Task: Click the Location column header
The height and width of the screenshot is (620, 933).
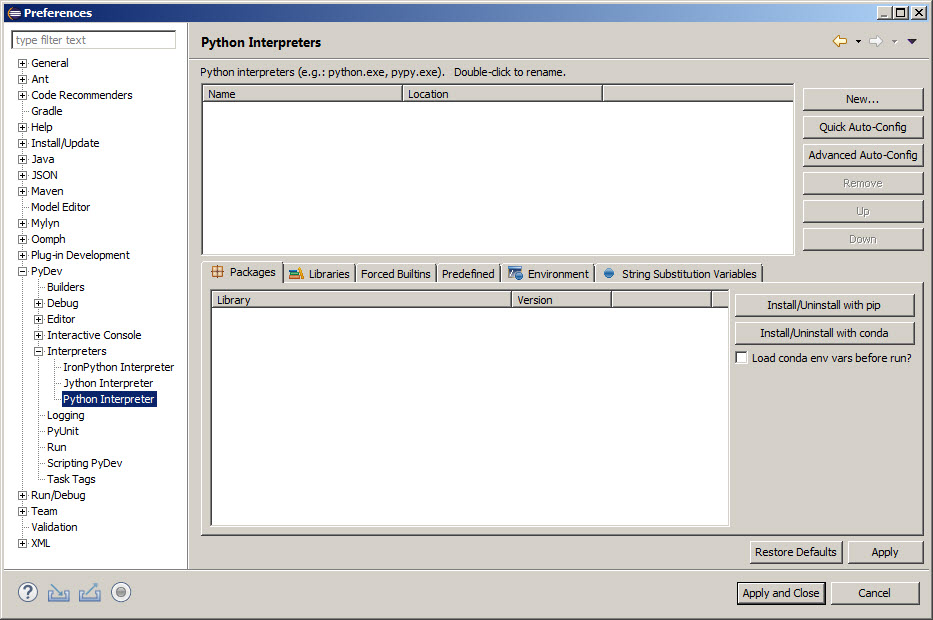Action: coord(502,94)
